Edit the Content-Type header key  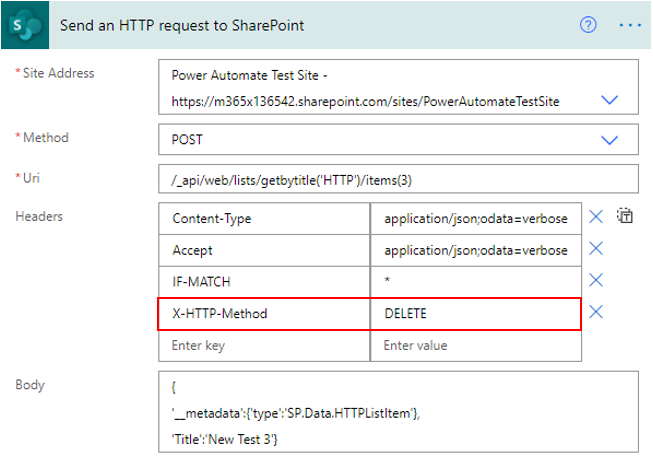[x=264, y=219]
